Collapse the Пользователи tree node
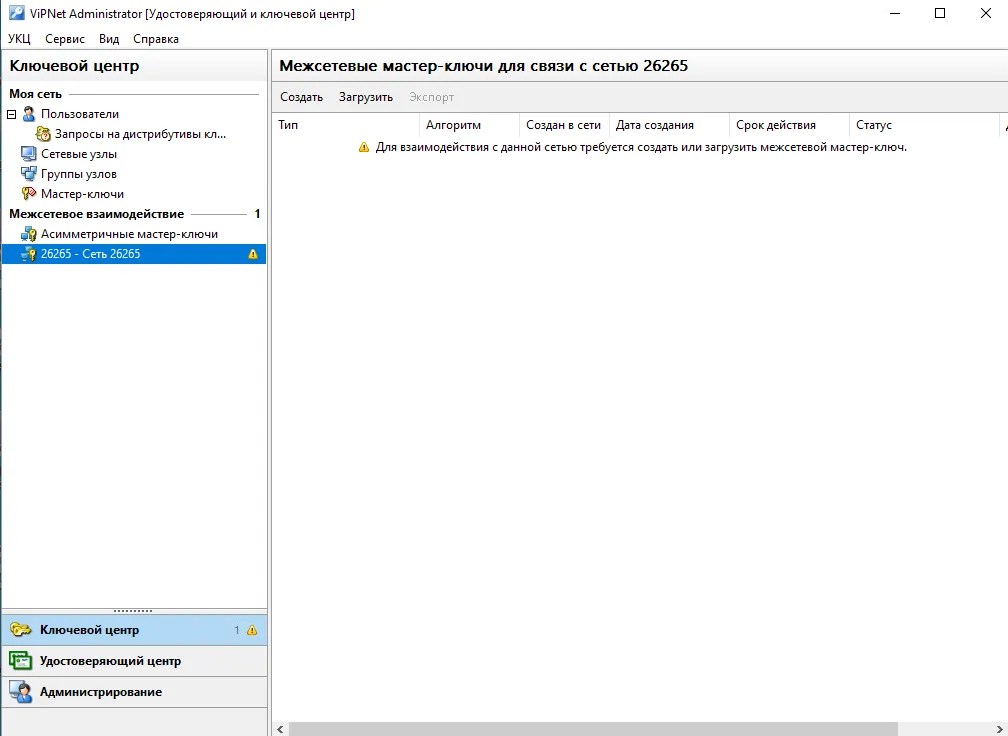The image size is (1008, 736). point(12,114)
